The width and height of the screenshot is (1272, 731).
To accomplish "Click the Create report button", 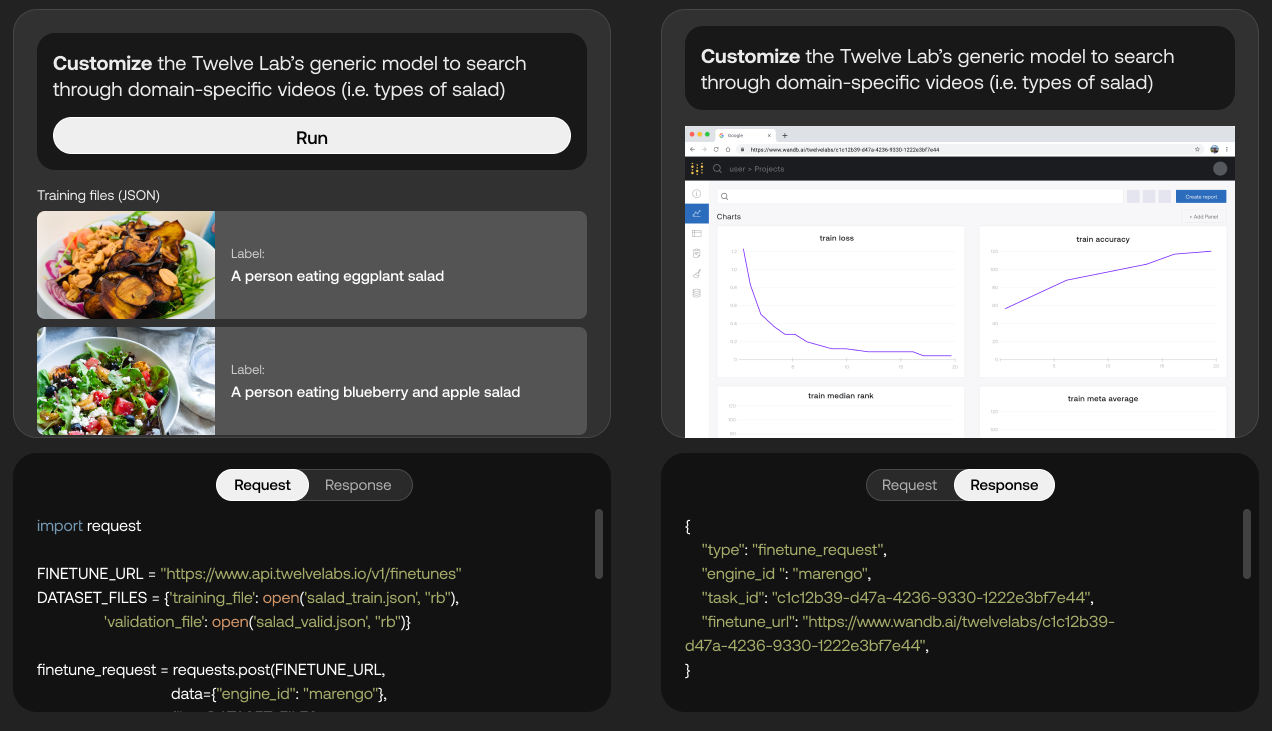I will click(1201, 197).
